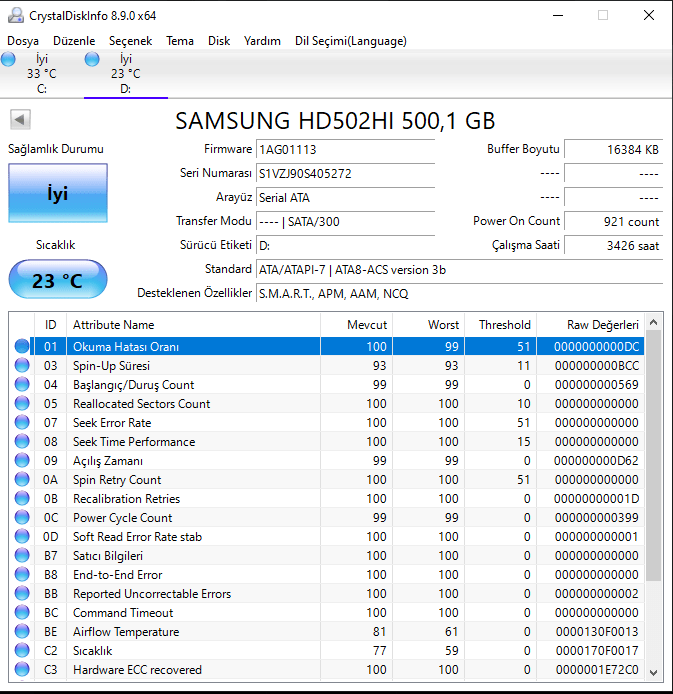Click the Transfer Modu SATA/300 field
673x694 pixels.
click(346, 221)
